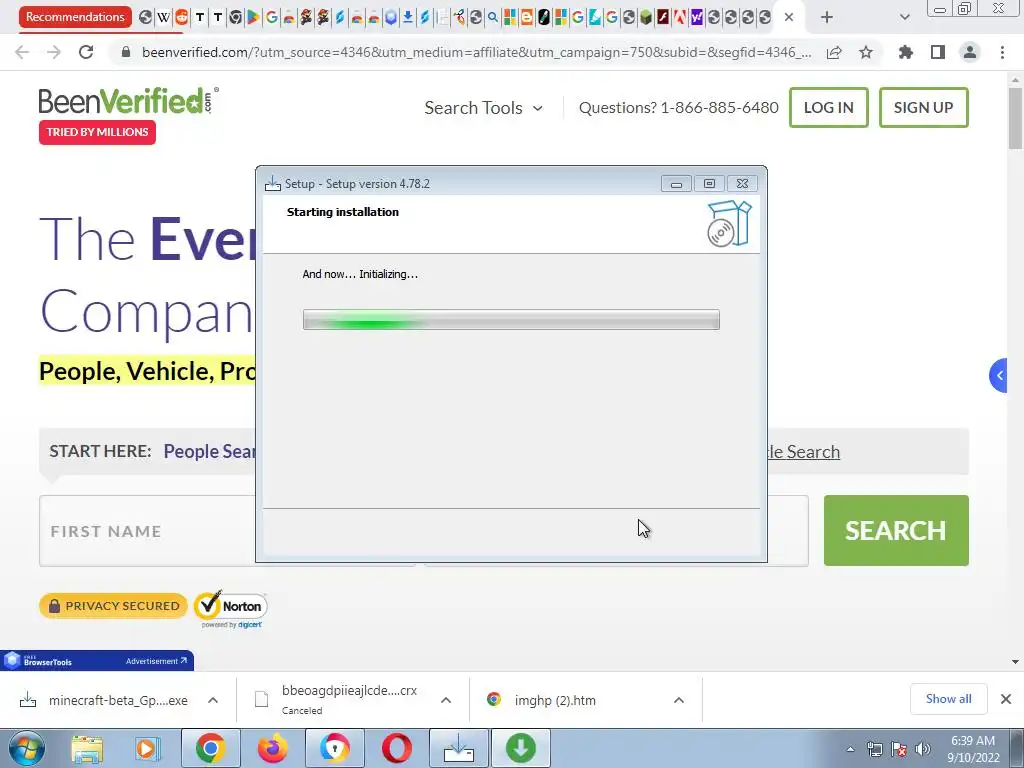Click the Setup window title icon
The width and height of the screenshot is (1024, 768).
(x=273, y=184)
